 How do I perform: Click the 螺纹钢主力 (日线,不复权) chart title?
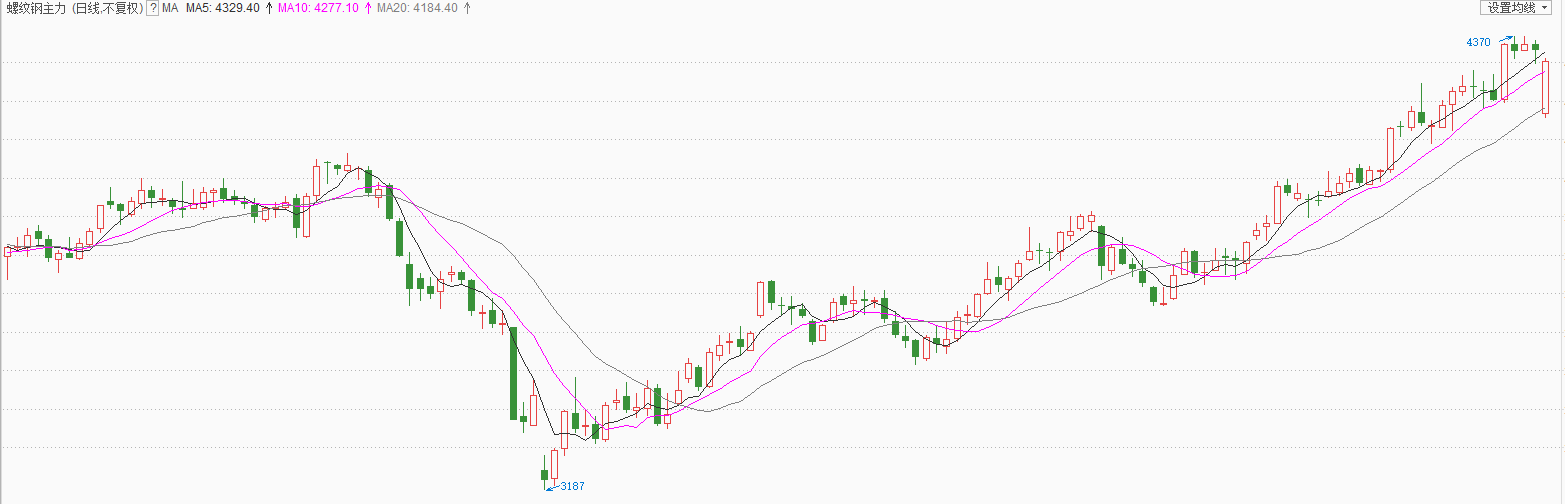(75, 8)
